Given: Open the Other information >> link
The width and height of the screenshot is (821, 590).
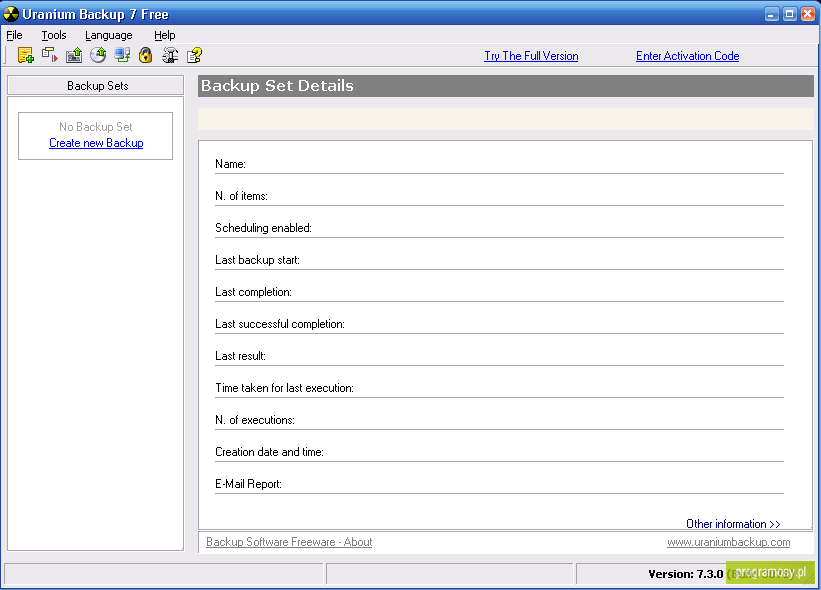Looking at the screenshot, I should pos(733,524).
